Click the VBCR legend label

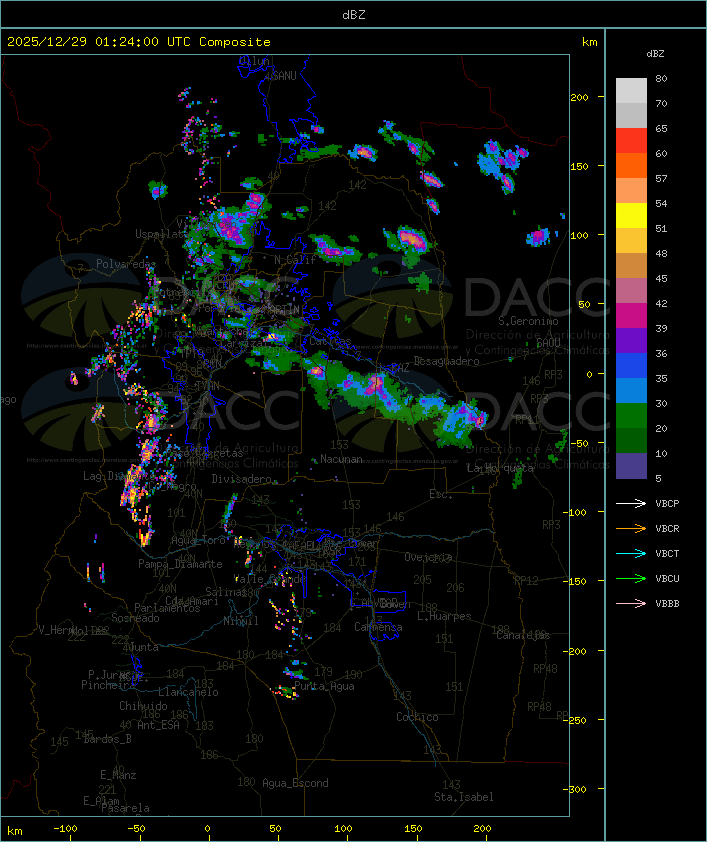[x=667, y=528]
